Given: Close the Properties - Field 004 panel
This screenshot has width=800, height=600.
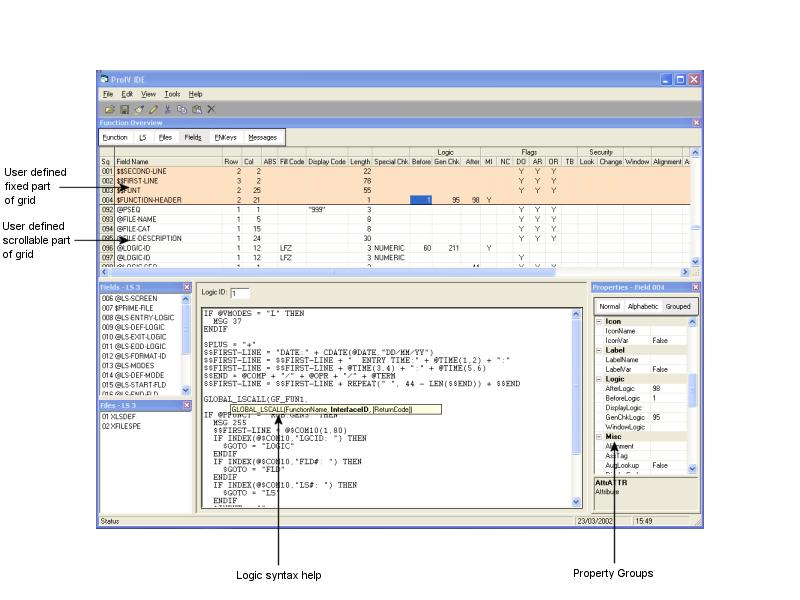Looking at the screenshot, I should point(695,287).
